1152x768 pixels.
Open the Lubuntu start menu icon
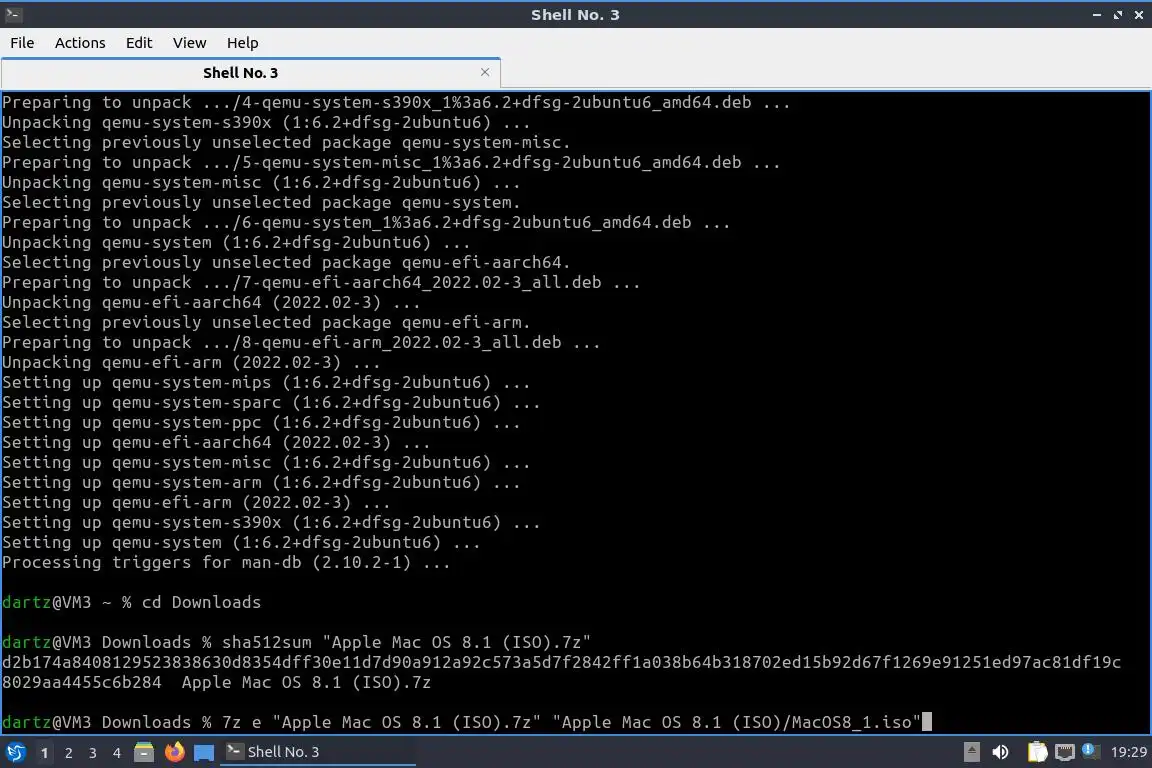click(16, 752)
